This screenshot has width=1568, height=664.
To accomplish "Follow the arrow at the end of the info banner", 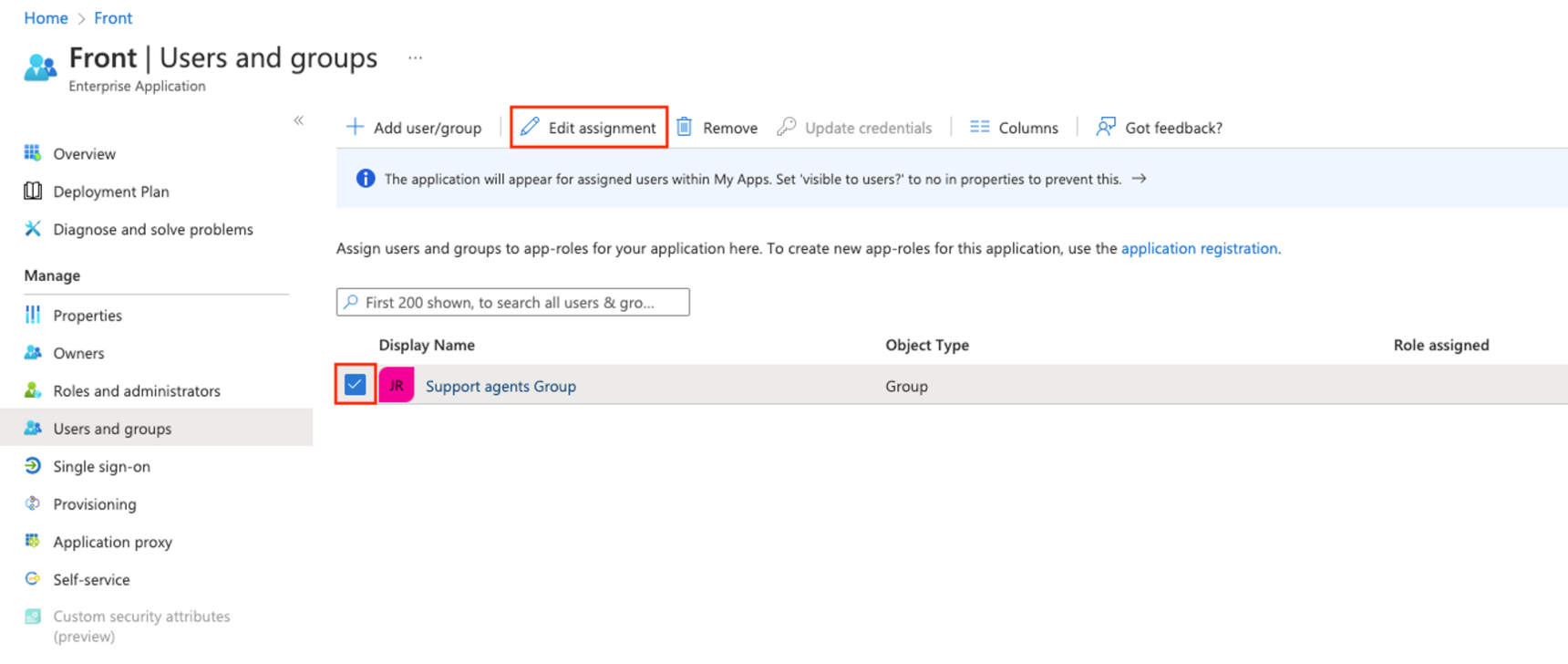I will (x=1140, y=179).
